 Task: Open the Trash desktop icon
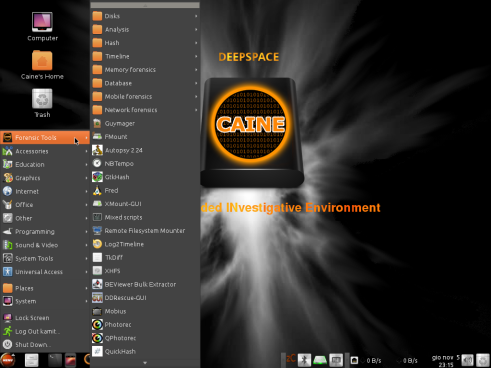(42, 103)
